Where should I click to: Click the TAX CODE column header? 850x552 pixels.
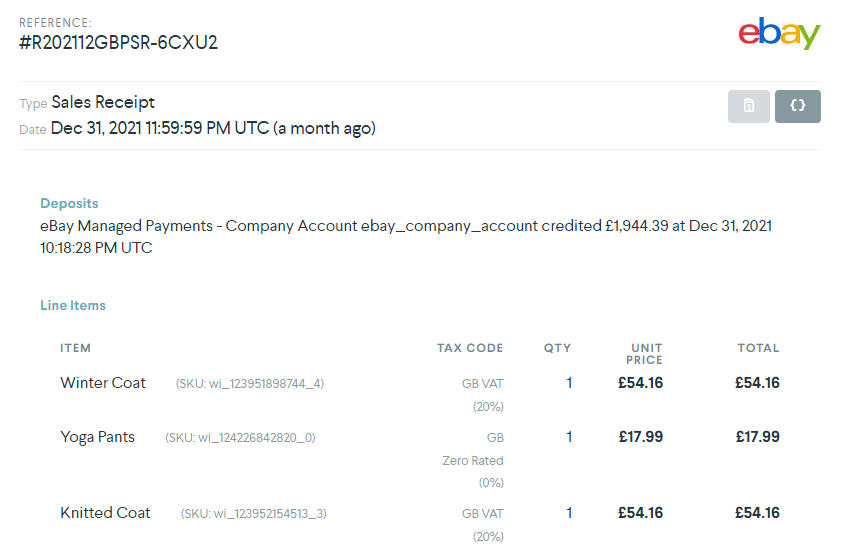pos(470,348)
